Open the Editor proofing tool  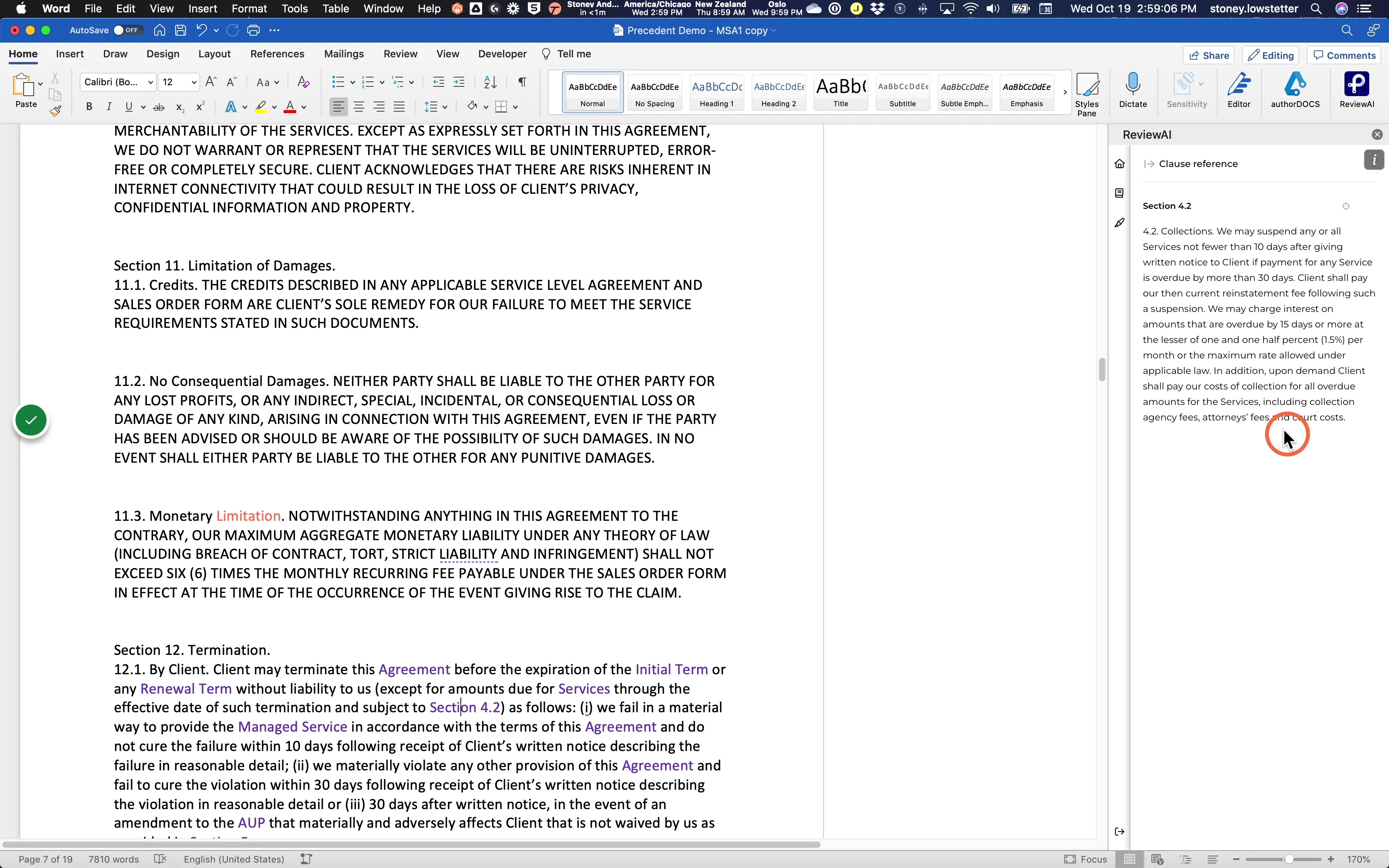1239,90
